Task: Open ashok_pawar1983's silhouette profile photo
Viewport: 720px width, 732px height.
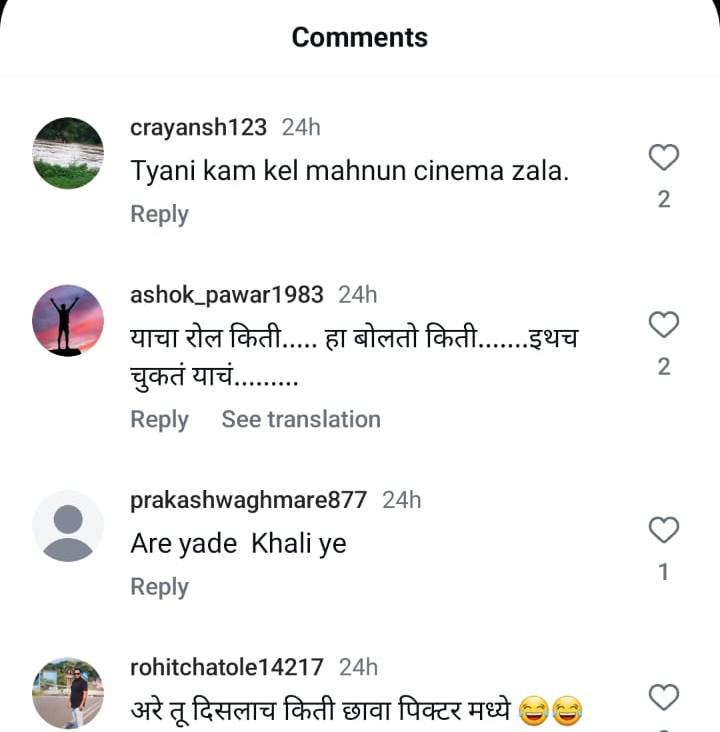Action: pyautogui.click(x=68, y=321)
